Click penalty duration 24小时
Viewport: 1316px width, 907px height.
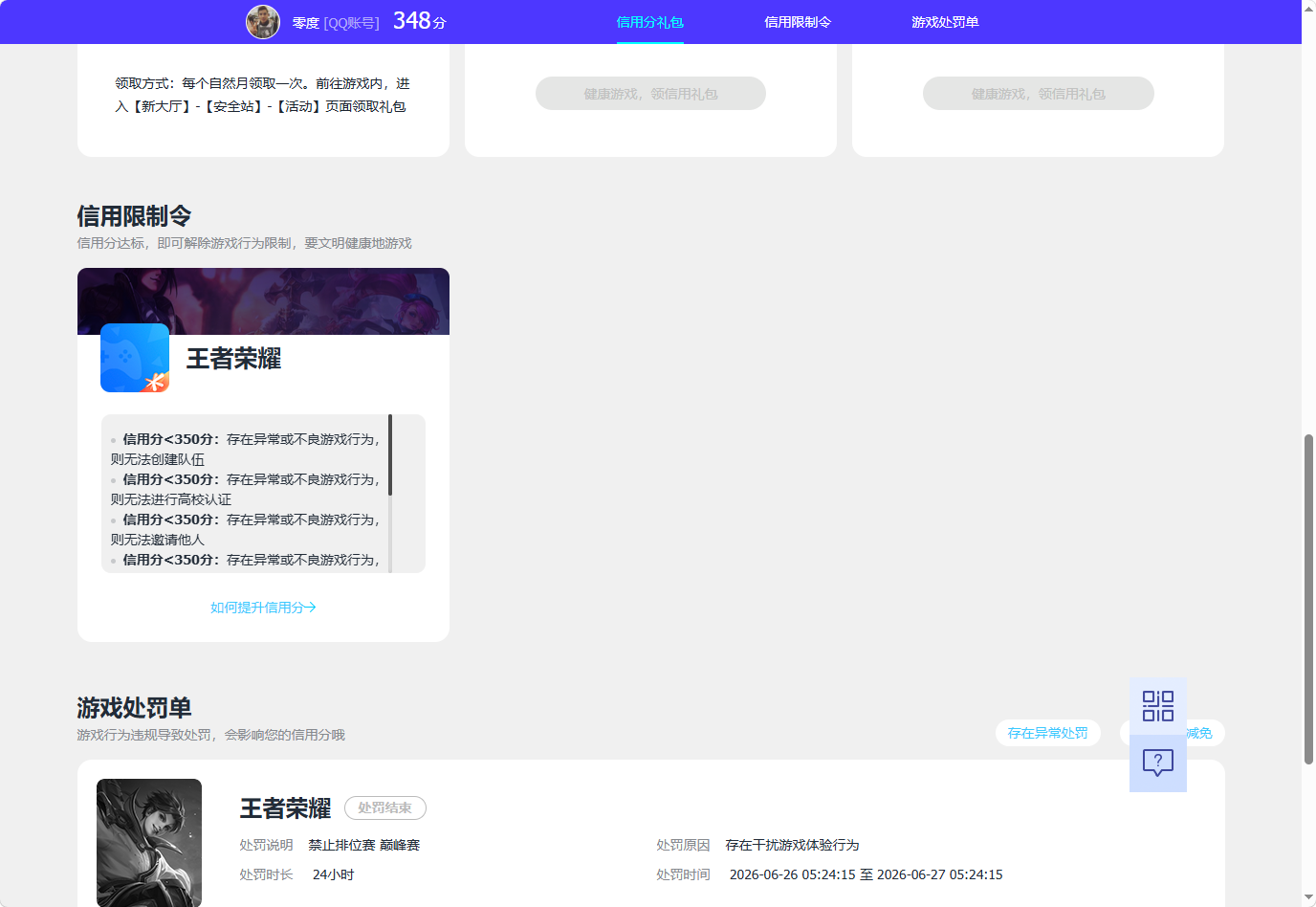(x=334, y=874)
